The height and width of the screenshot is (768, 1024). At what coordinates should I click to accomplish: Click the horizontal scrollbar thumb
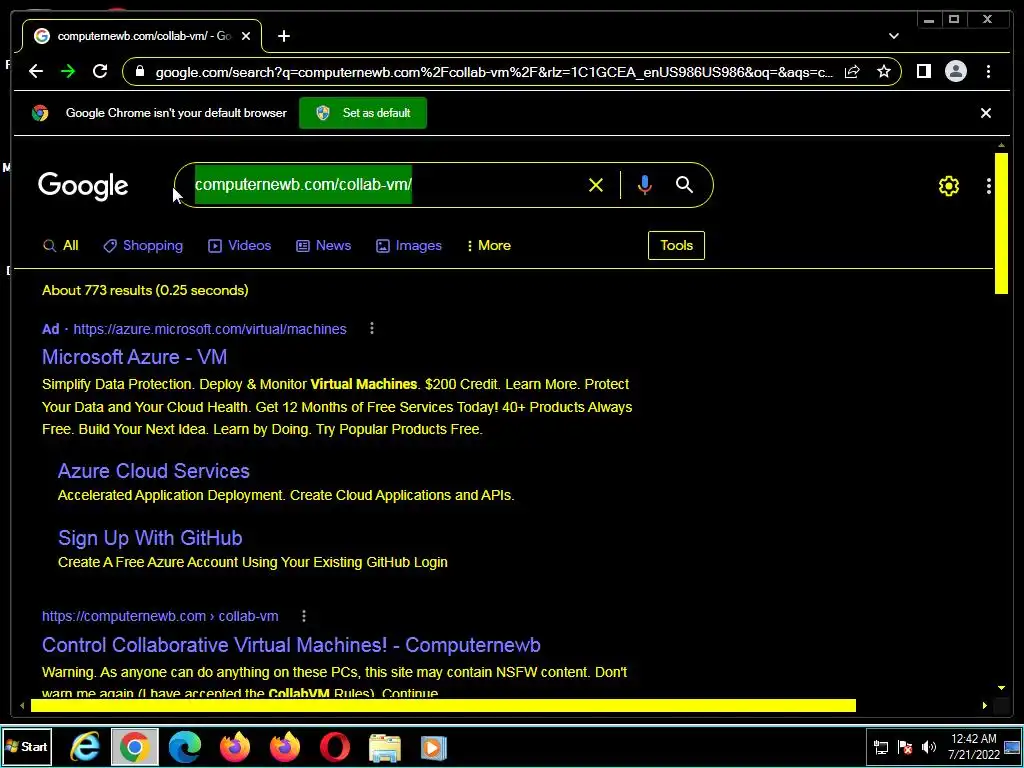coord(443,705)
